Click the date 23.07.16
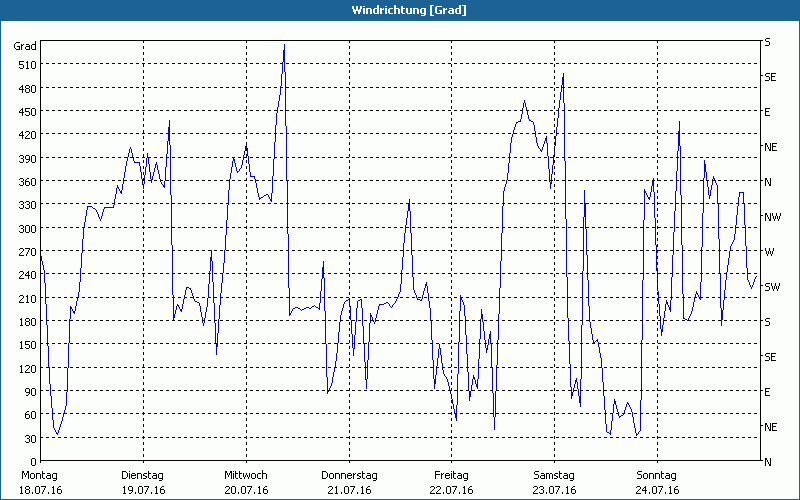The image size is (800, 500). tap(555, 490)
